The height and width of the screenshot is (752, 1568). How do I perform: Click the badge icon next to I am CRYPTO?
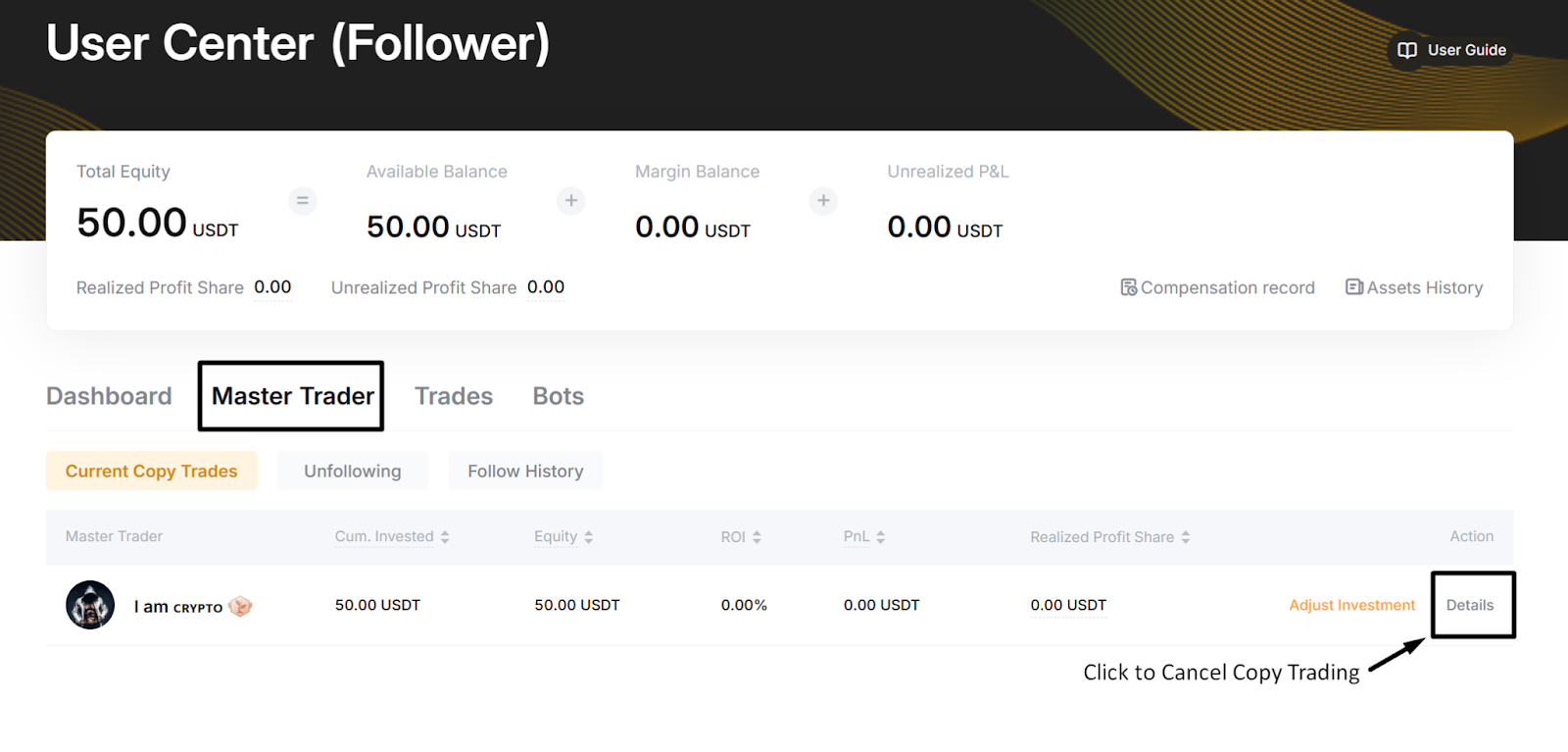240,606
